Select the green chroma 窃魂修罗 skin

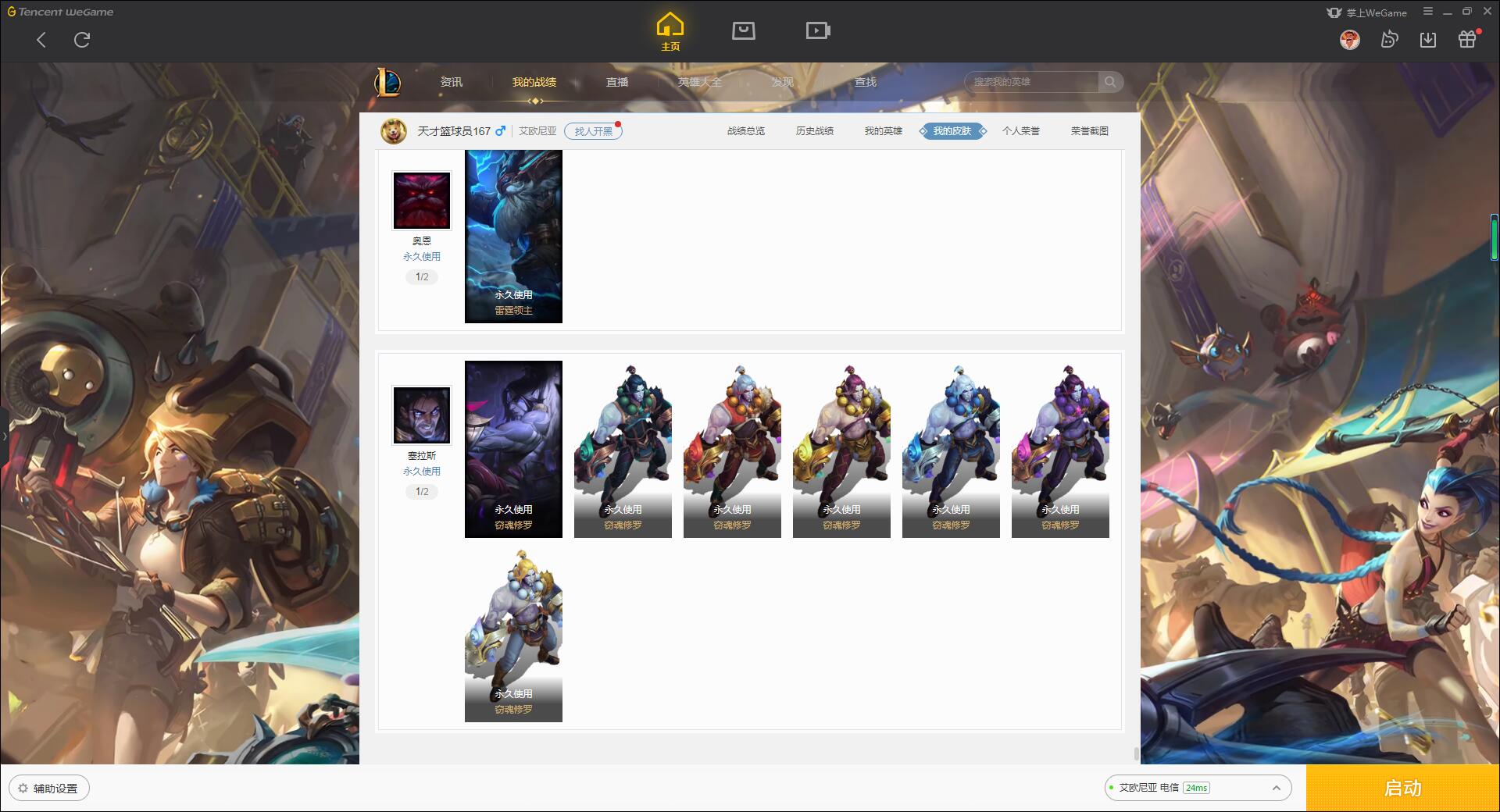click(x=623, y=449)
